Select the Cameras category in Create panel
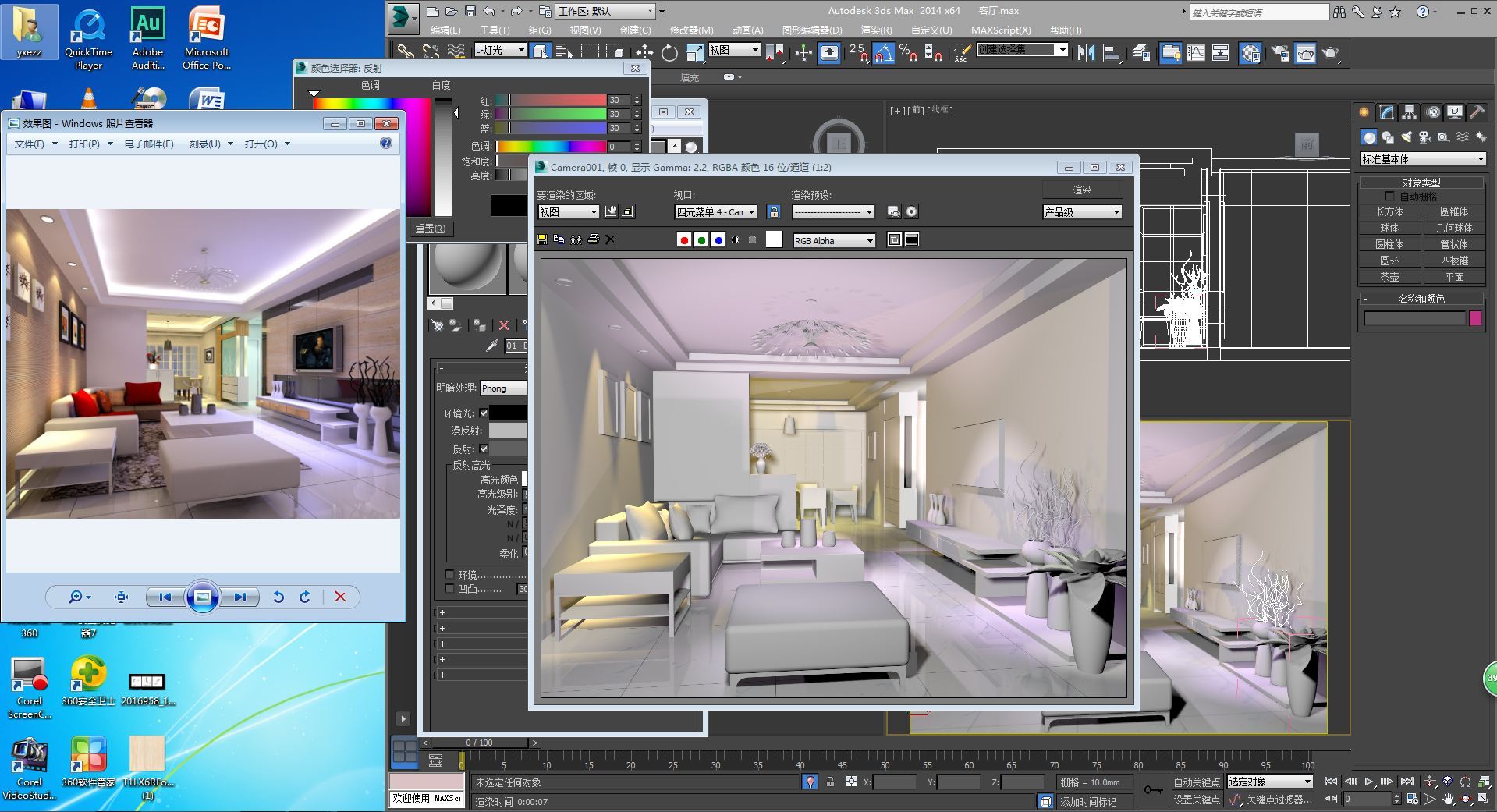This screenshot has width=1497, height=812. (1425, 137)
